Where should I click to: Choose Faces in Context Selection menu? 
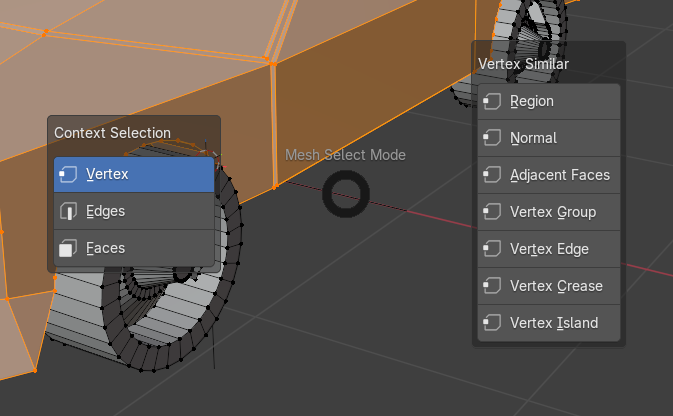134,248
